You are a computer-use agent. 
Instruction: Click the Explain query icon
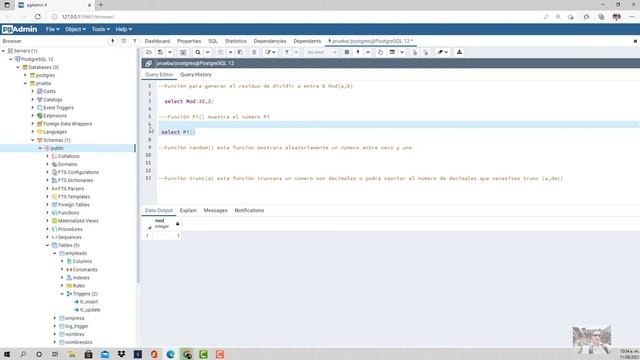(380, 52)
